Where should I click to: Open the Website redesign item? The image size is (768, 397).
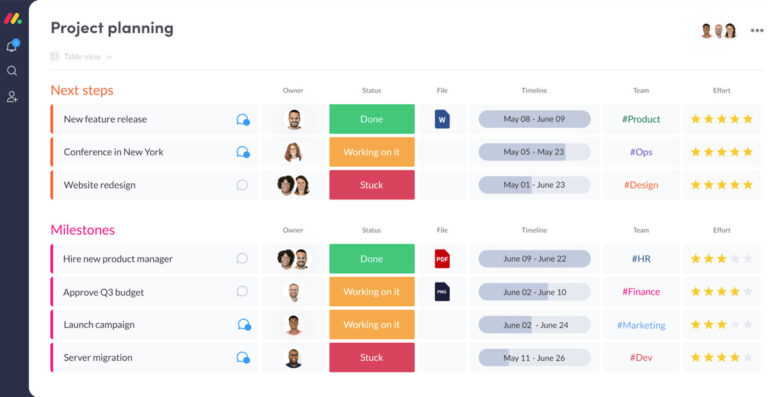(x=99, y=185)
